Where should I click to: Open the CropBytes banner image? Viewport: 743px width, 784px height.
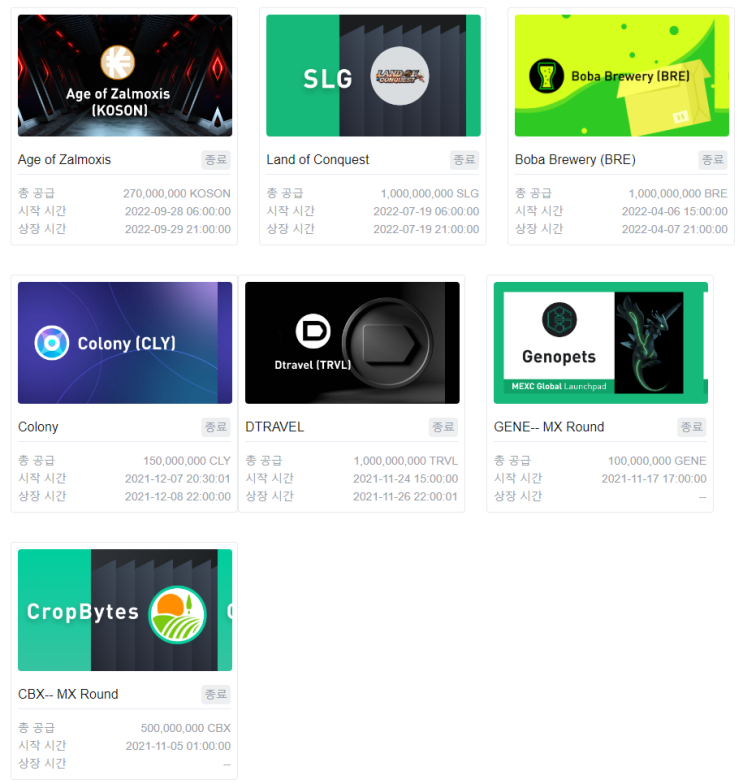pos(125,610)
